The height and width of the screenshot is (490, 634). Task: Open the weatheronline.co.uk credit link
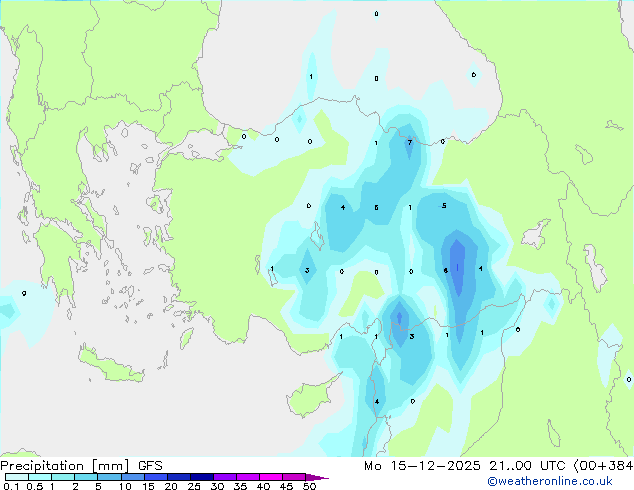[x=550, y=481]
